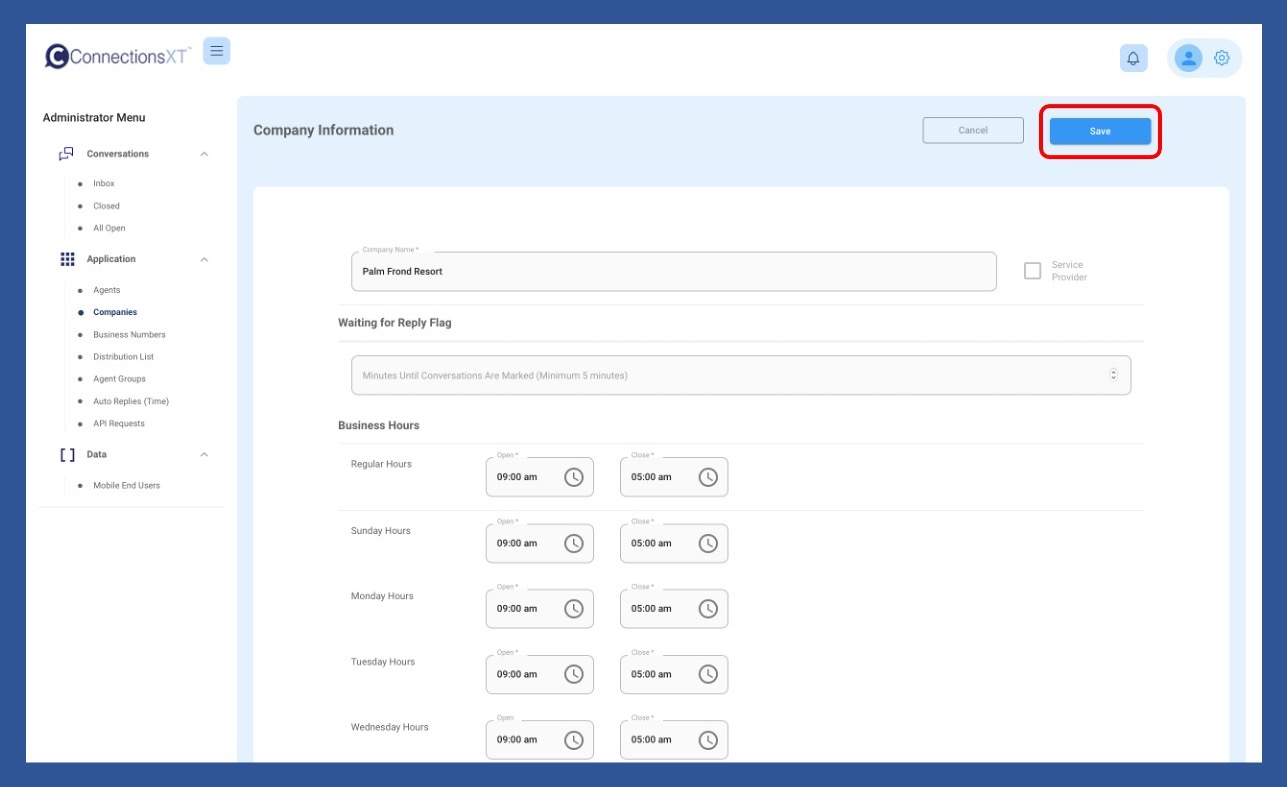Open the settings gear icon

1221,58
